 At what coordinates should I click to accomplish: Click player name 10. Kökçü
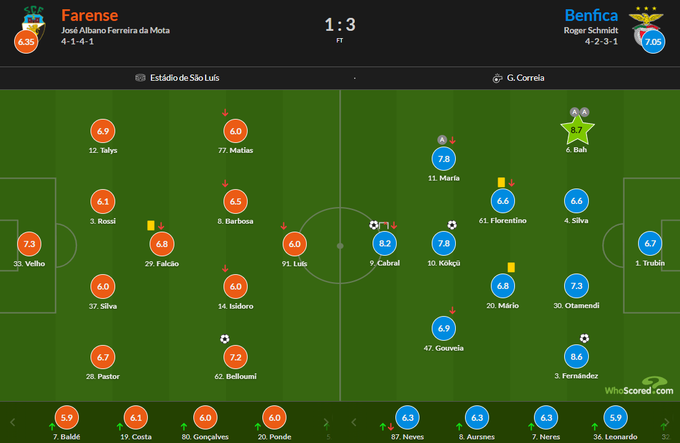443,264
